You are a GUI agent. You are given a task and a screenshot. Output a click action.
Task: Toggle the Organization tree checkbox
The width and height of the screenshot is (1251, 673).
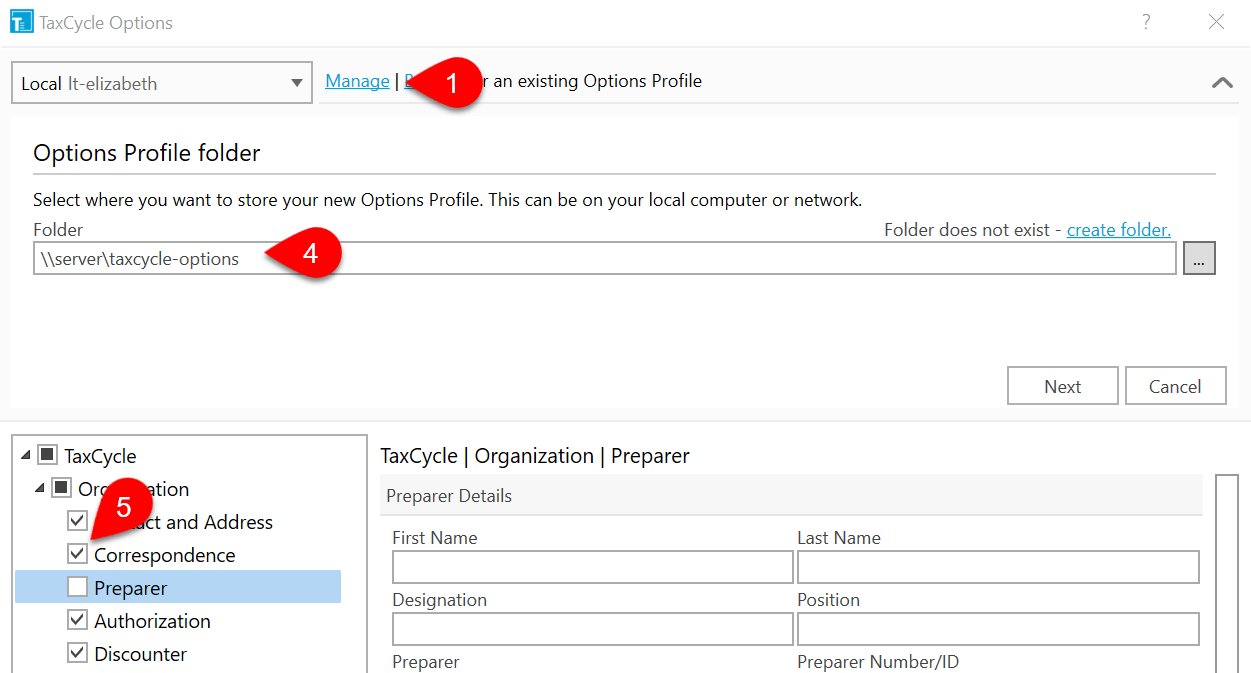61,488
